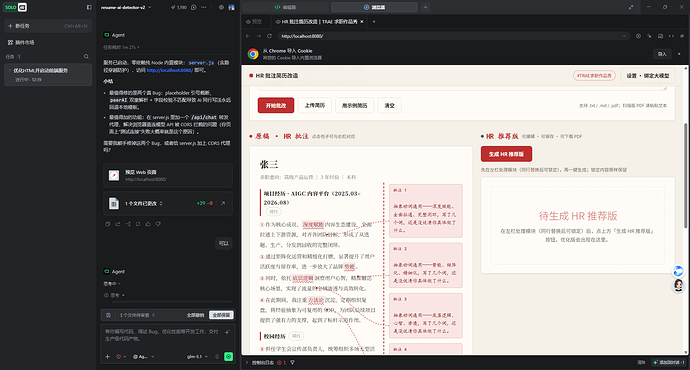Click the page vertical scrollbar
This screenshot has width=690, height=370.
(x=686, y=176)
